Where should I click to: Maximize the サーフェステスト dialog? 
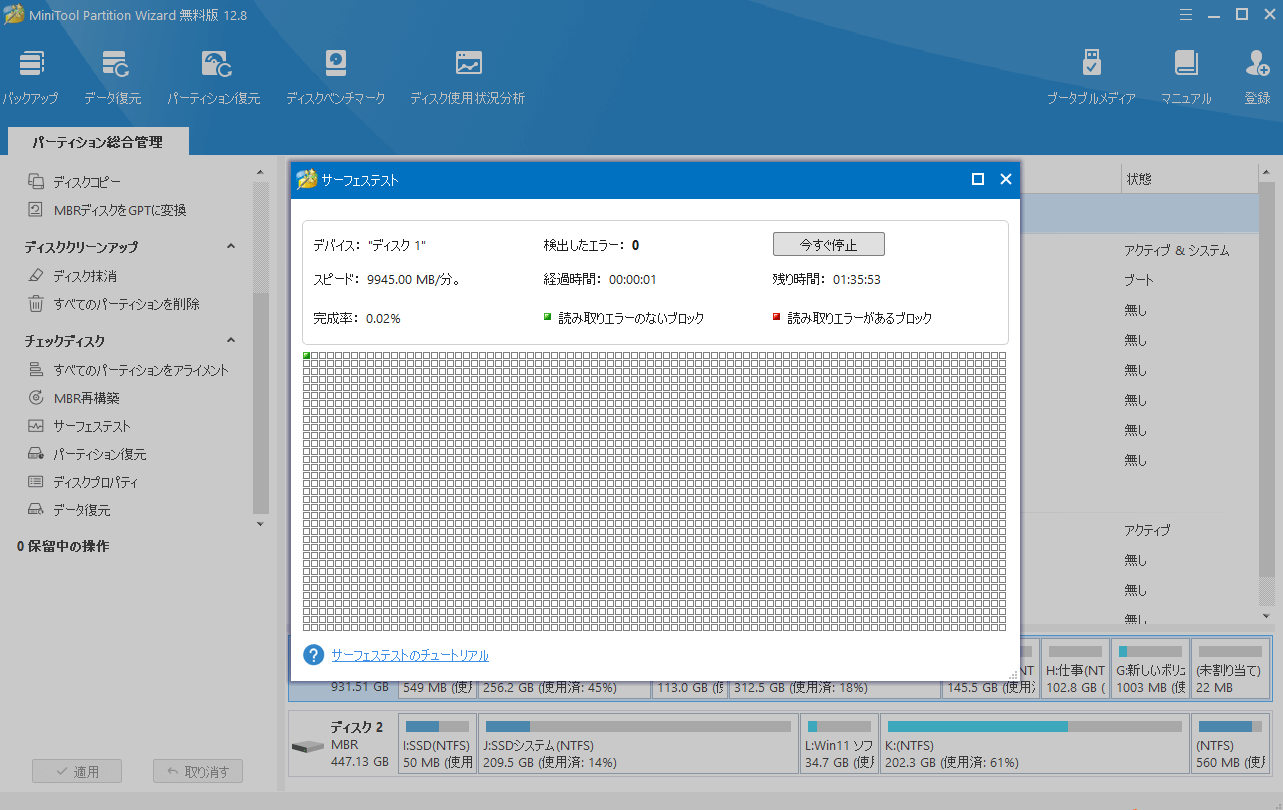coord(978,179)
